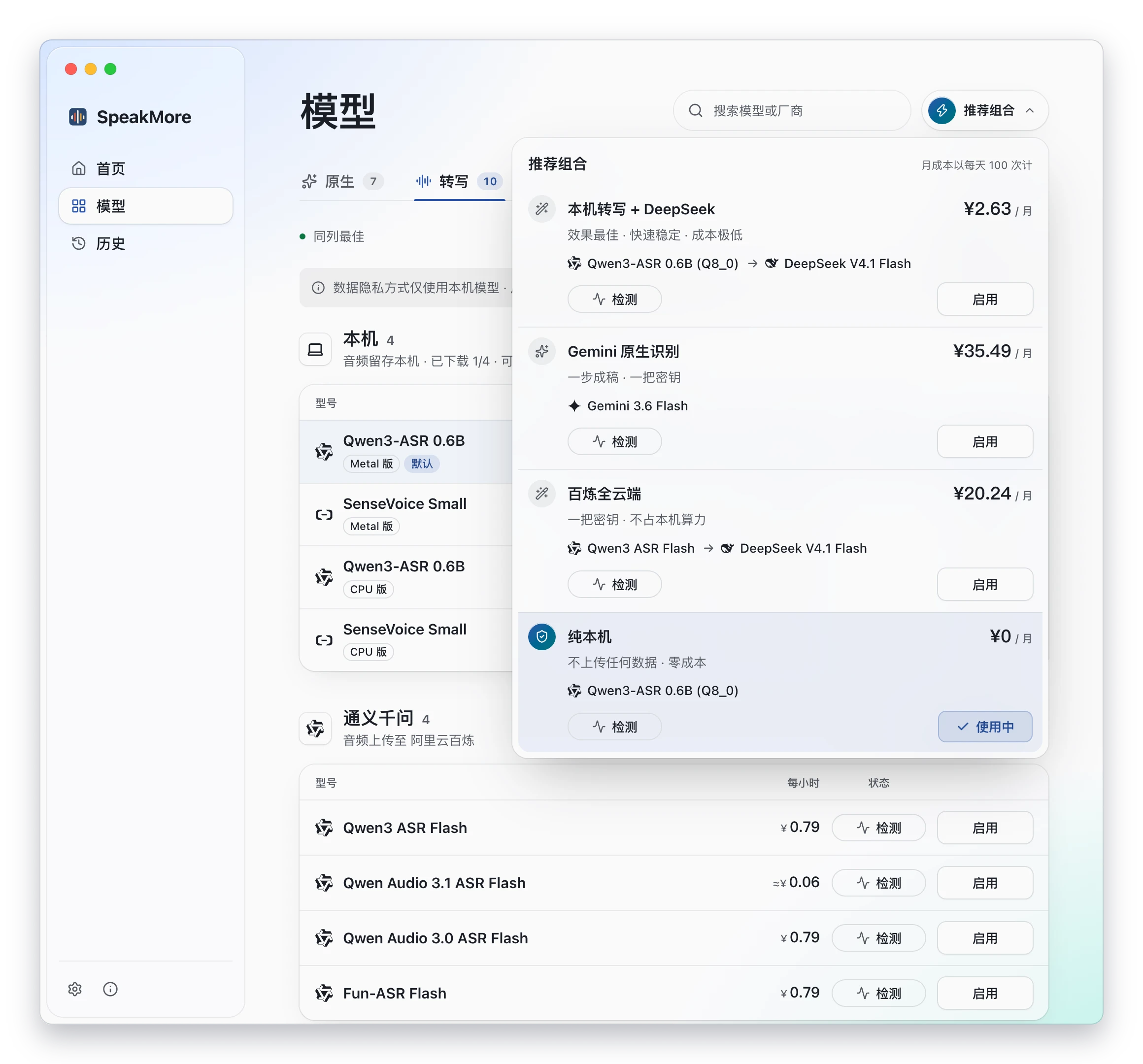The height and width of the screenshot is (1064, 1143).
Task: Click the shield icon next to 纯本机
Action: [x=541, y=636]
